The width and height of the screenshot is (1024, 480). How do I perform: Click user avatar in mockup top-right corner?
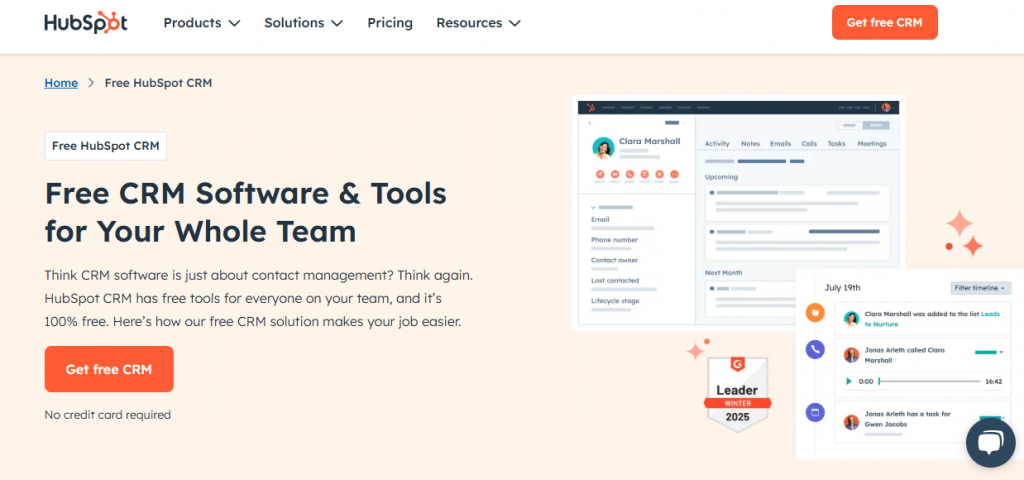[x=886, y=107]
